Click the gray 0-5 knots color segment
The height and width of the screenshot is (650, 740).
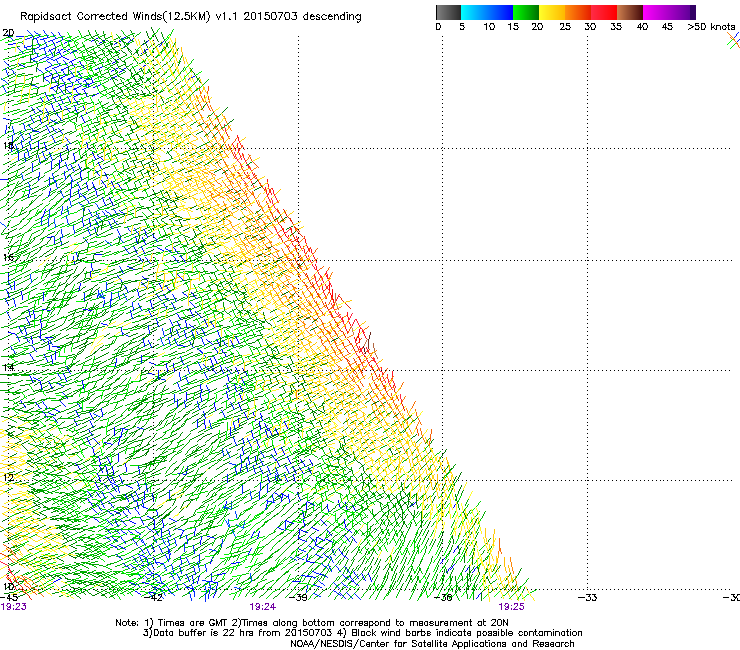(x=448, y=12)
